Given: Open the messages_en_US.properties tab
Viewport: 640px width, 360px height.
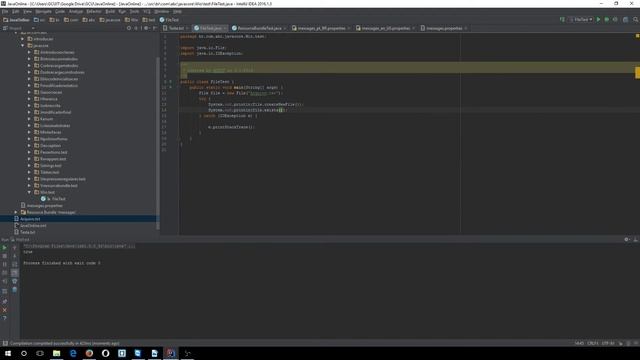Looking at the screenshot, I should [x=385, y=28].
